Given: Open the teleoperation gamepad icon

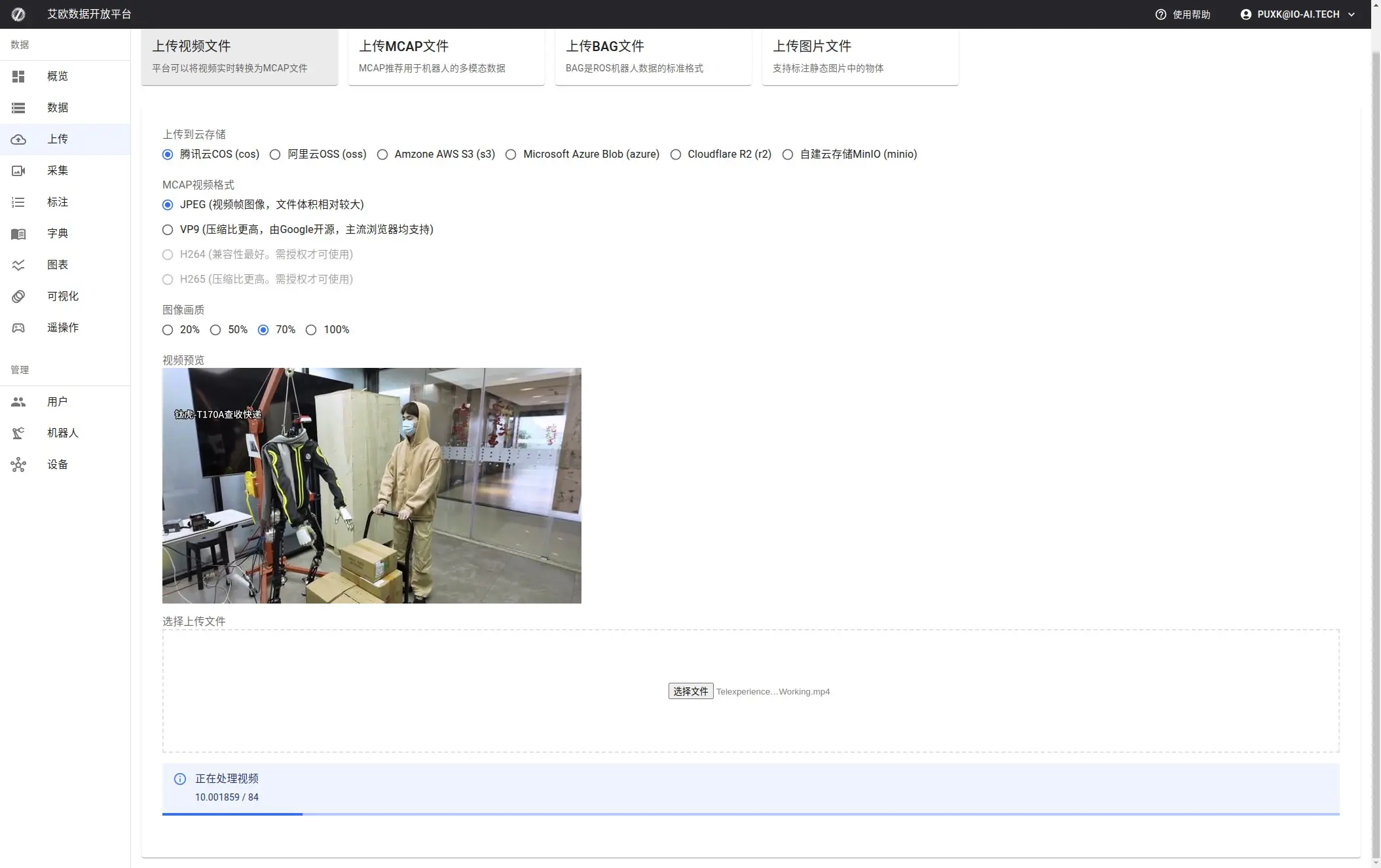Looking at the screenshot, I should (x=18, y=328).
